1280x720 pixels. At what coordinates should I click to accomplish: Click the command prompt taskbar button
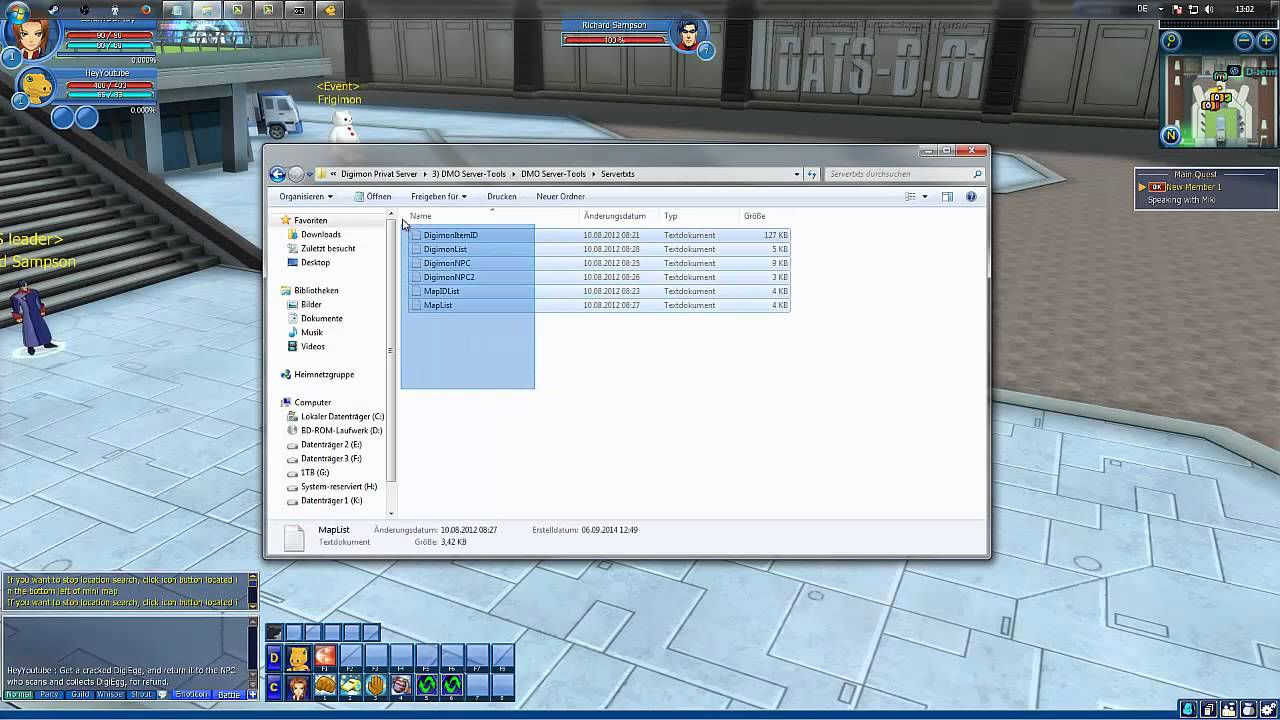[298, 10]
